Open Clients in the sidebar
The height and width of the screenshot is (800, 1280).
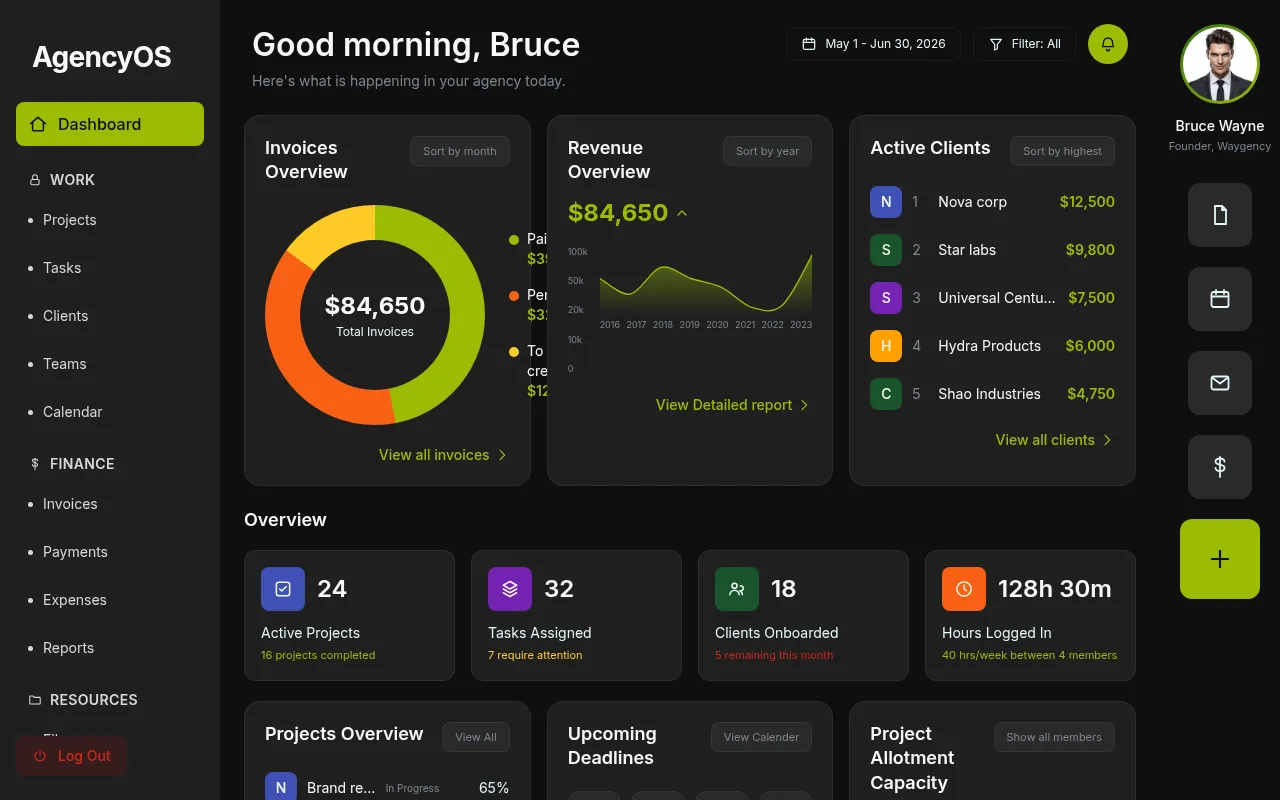66,316
